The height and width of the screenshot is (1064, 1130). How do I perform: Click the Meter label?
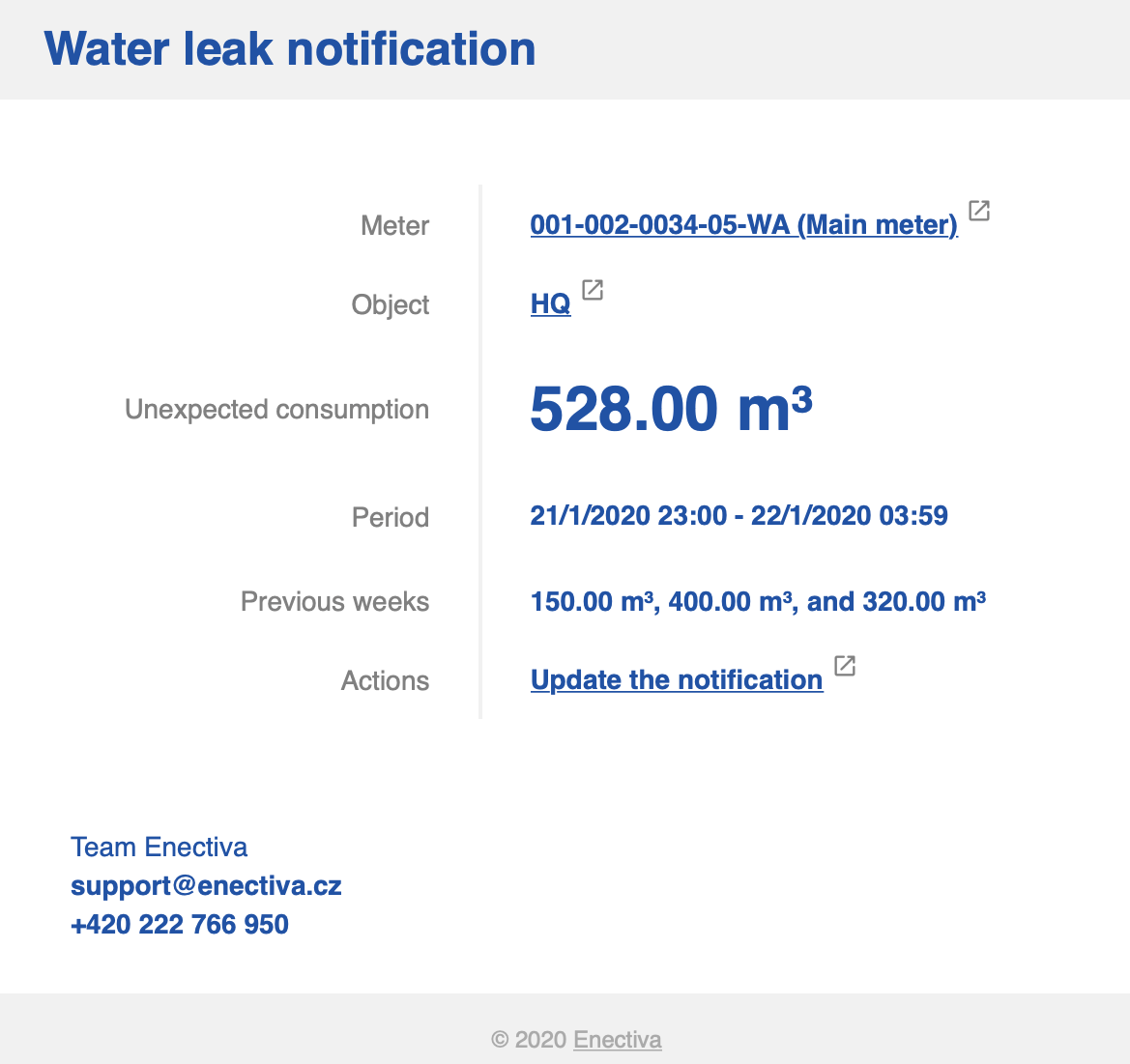(x=394, y=226)
